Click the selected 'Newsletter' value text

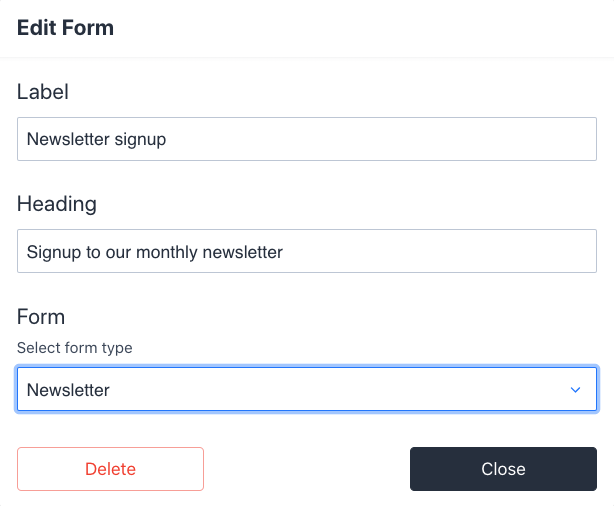(68, 390)
